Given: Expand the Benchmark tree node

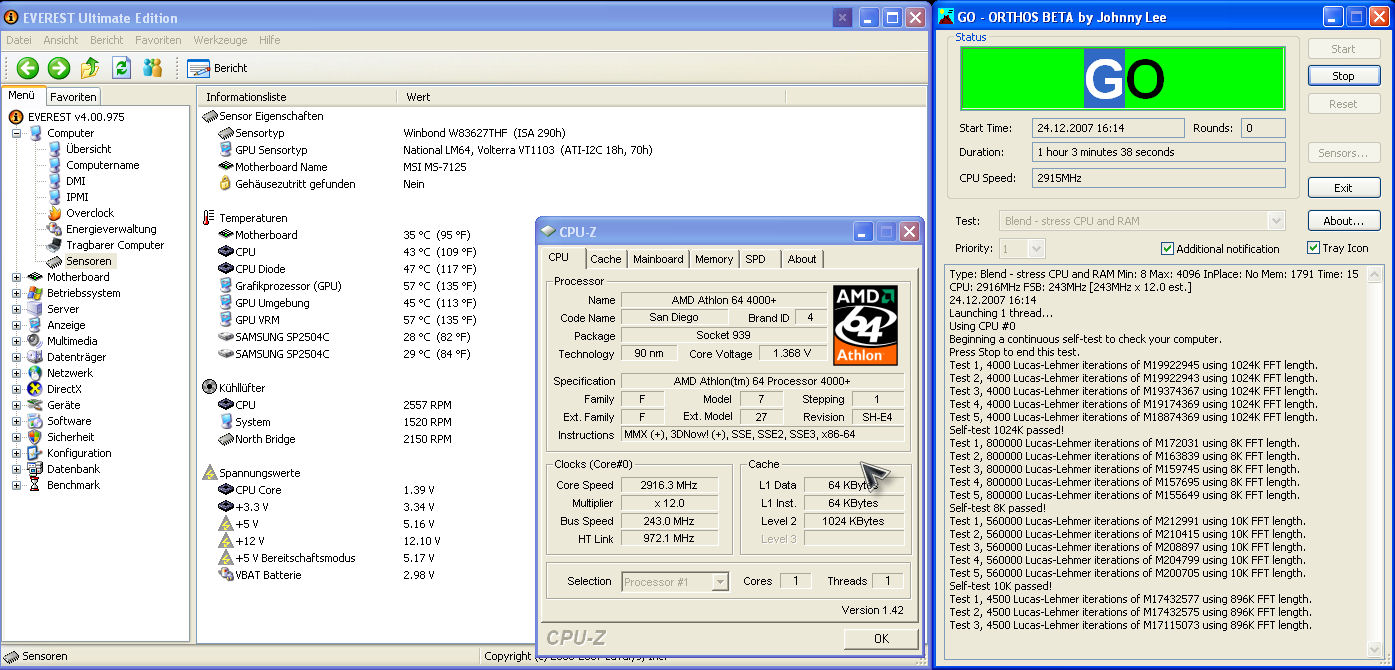Looking at the screenshot, I should click(16, 485).
